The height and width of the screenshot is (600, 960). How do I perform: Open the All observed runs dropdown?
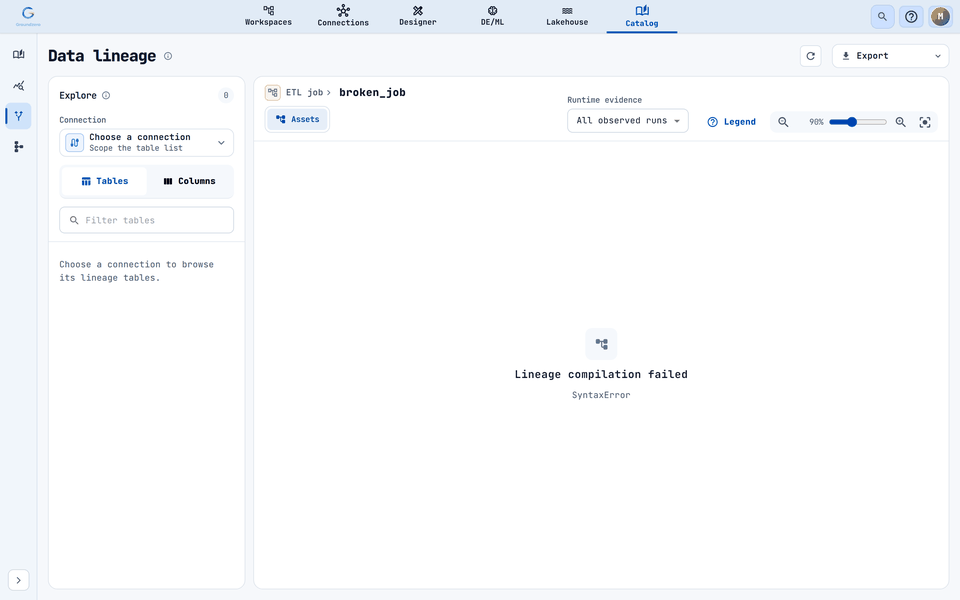628,121
